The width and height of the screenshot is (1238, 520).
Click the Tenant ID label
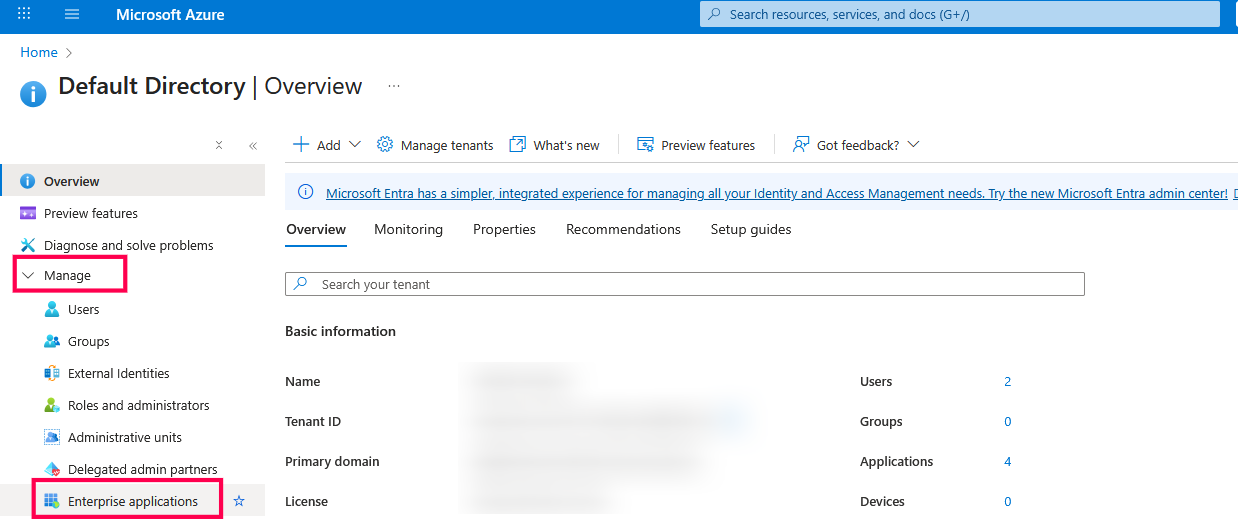click(x=313, y=421)
